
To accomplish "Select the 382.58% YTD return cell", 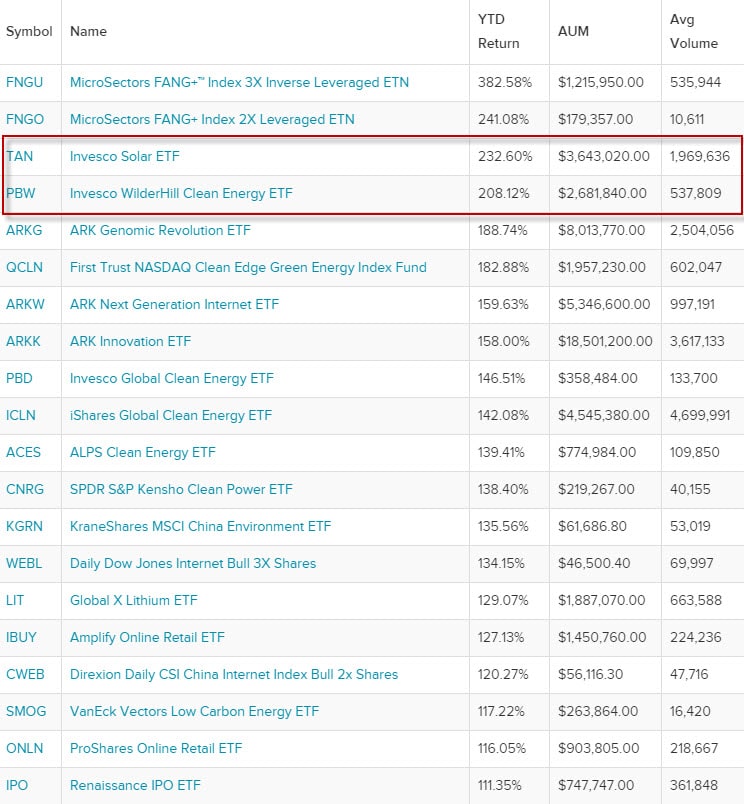I will [505, 83].
